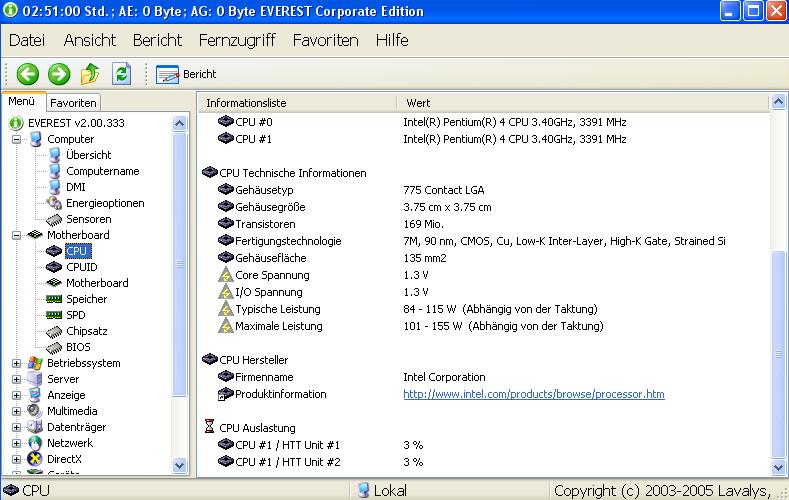This screenshot has height=500, width=789.
Task: Select the Gehäusetyp row
Action: (x=351, y=190)
